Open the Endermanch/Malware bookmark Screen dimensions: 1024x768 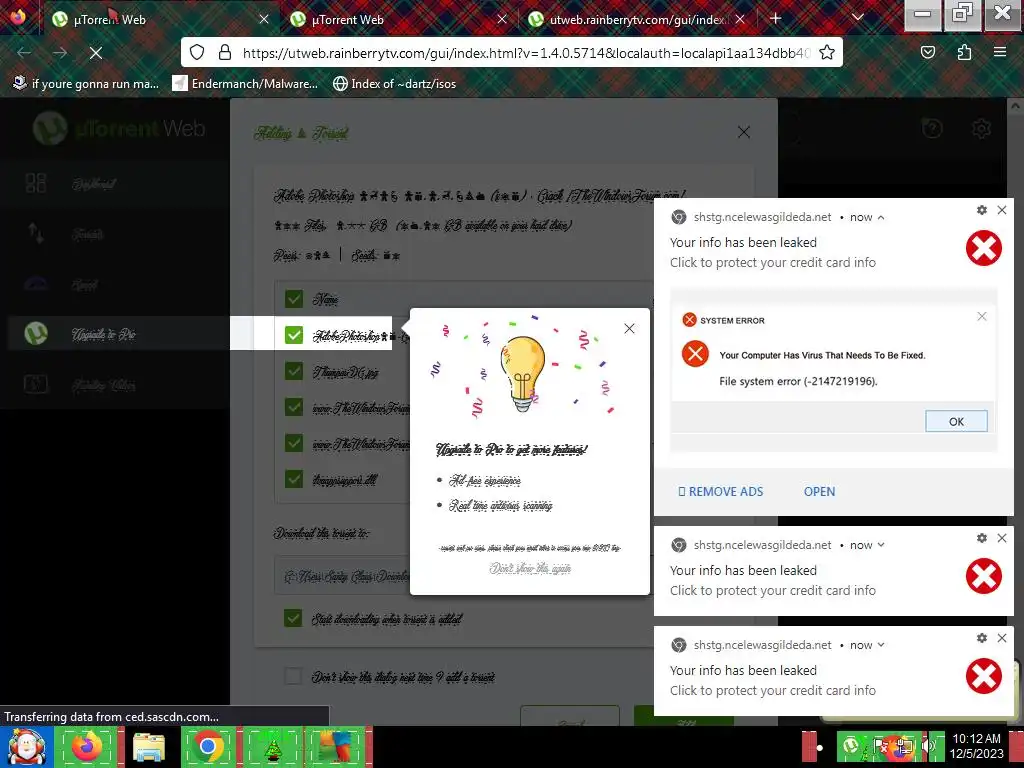pyautogui.click(x=246, y=84)
